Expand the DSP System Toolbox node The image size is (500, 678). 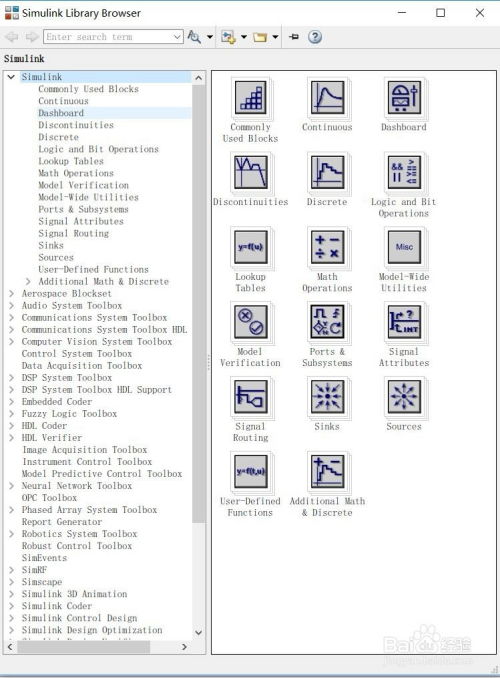tap(12, 378)
